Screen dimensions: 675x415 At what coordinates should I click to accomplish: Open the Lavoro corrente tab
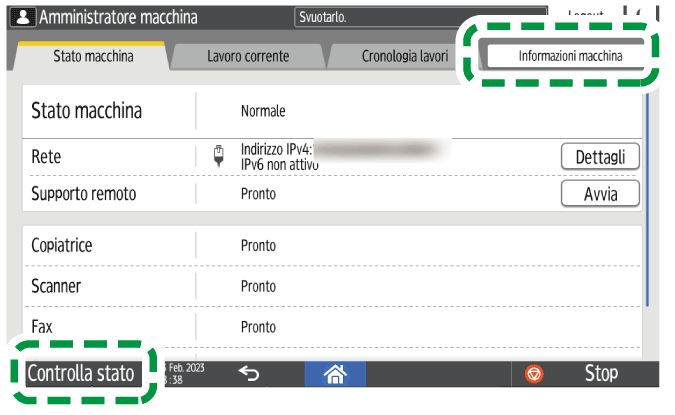point(248,56)
